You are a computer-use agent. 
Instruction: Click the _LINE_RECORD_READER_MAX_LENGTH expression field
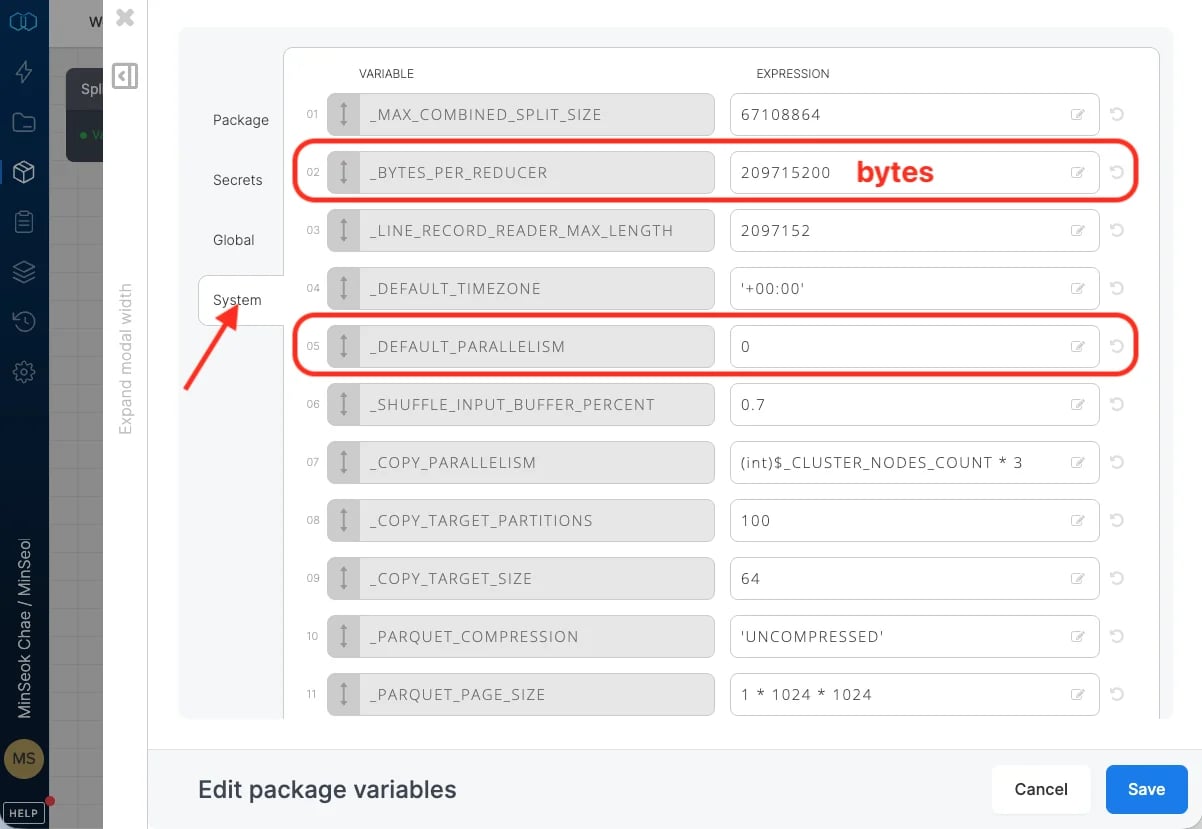click(x=914, y=231)
